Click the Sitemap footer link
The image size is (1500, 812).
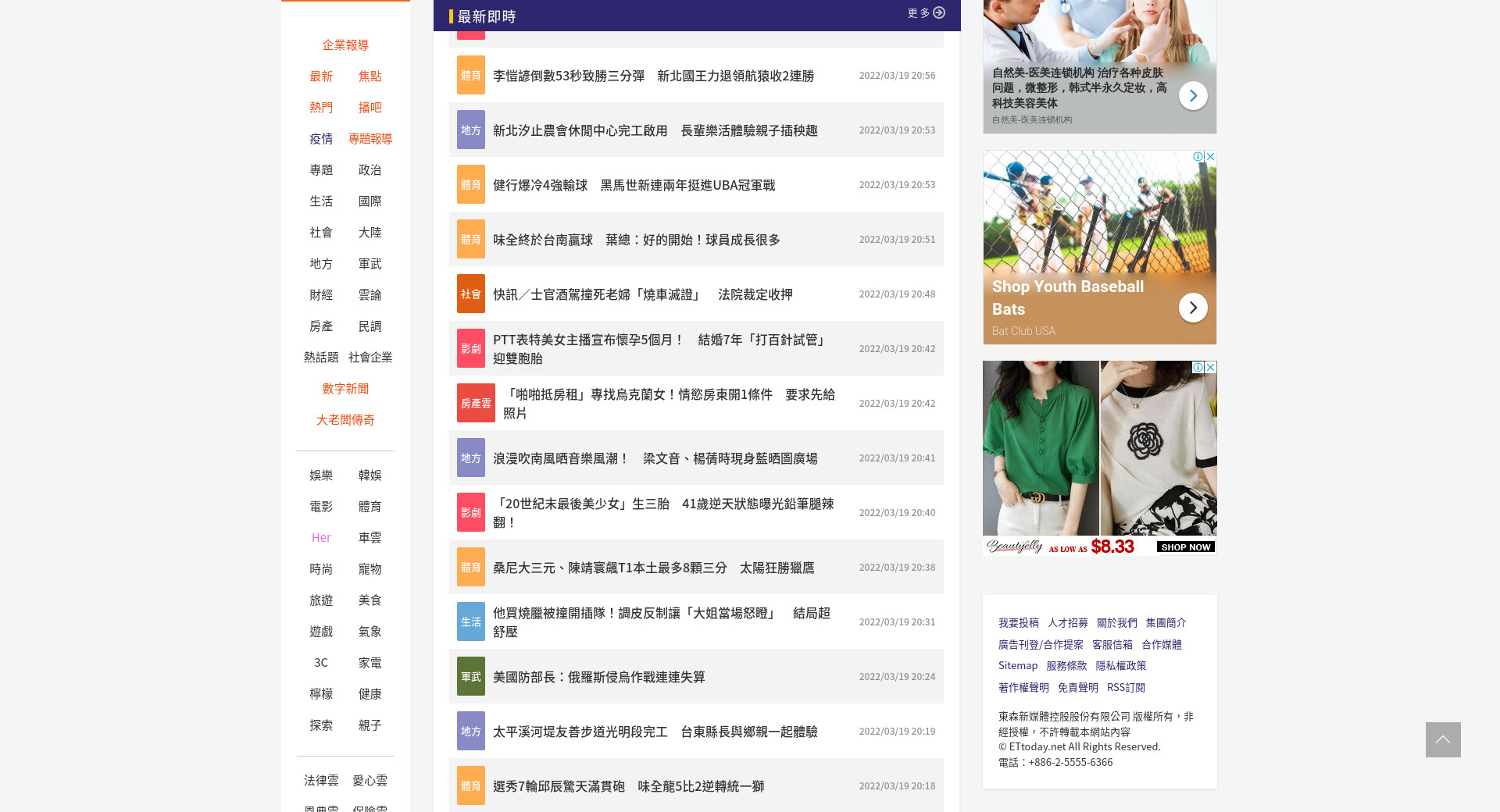click(1017, 666)
